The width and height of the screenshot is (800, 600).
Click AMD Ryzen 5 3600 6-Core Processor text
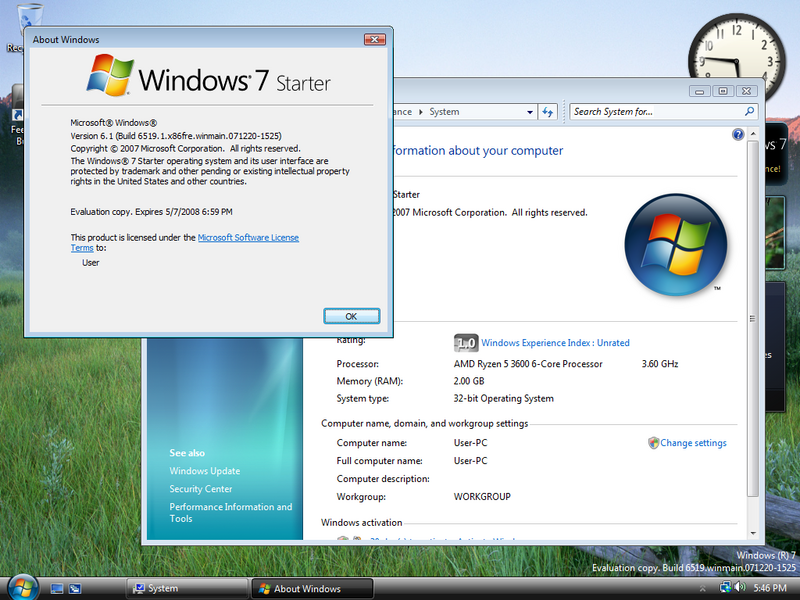pyautogui.click(x=528, y=364)
